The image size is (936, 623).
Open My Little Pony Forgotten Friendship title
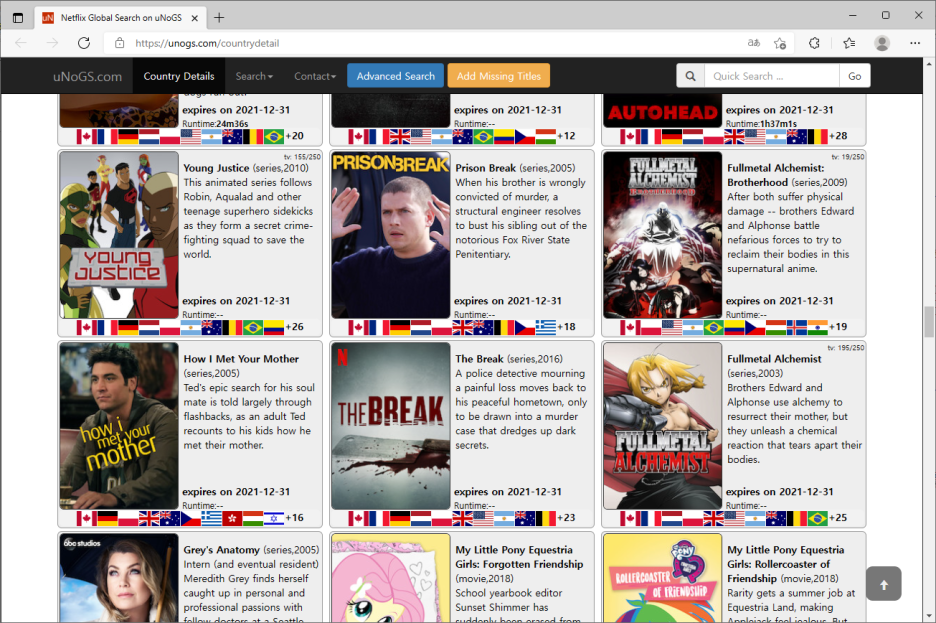519,557
